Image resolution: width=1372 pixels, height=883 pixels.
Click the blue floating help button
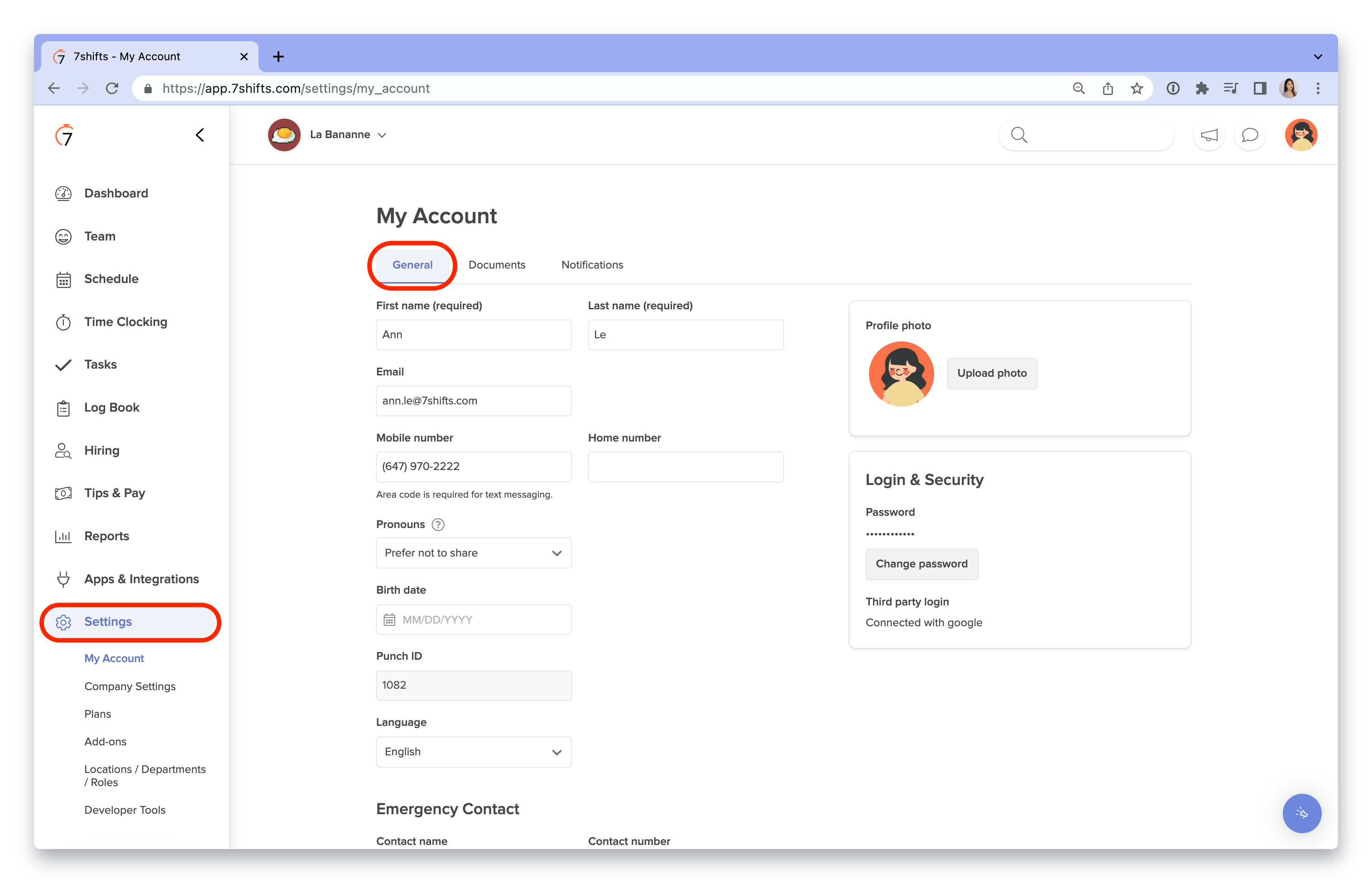(x=1301, y=813)
